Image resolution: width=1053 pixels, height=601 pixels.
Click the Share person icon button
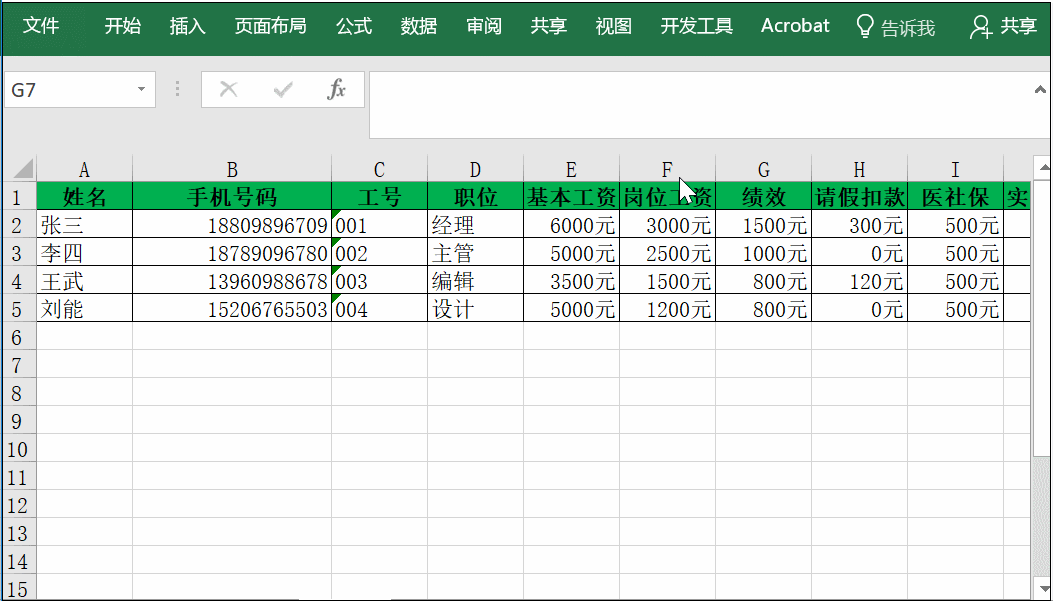[1003, 27]
